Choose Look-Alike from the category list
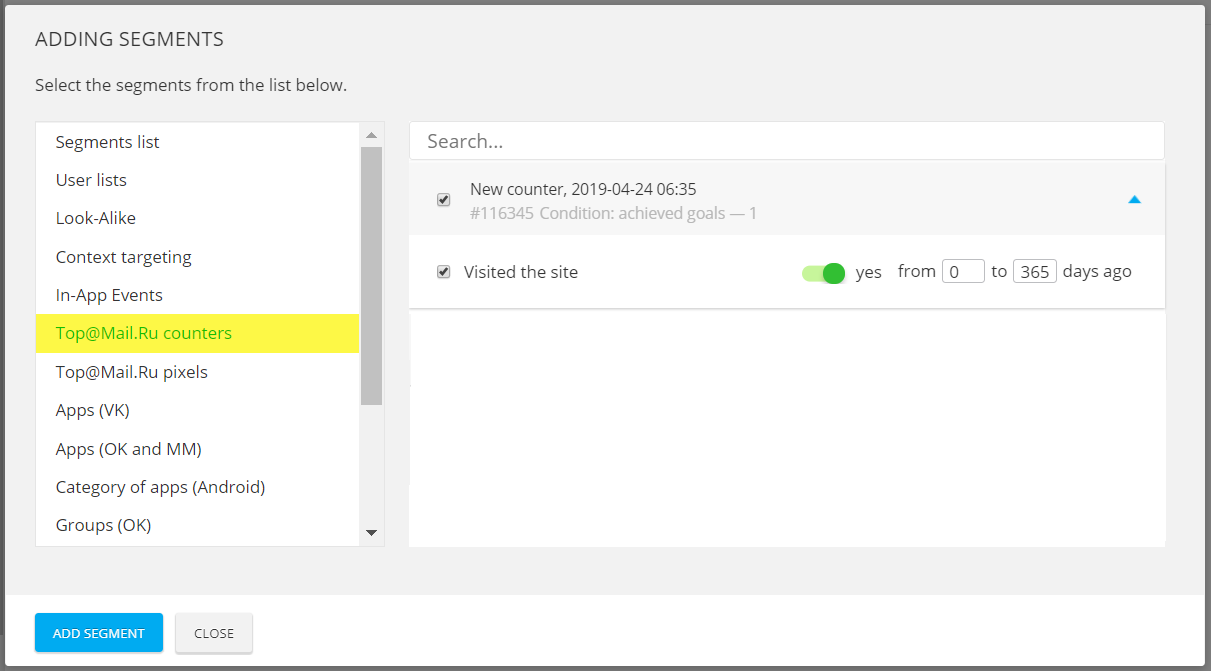 (x=96, y=218)
